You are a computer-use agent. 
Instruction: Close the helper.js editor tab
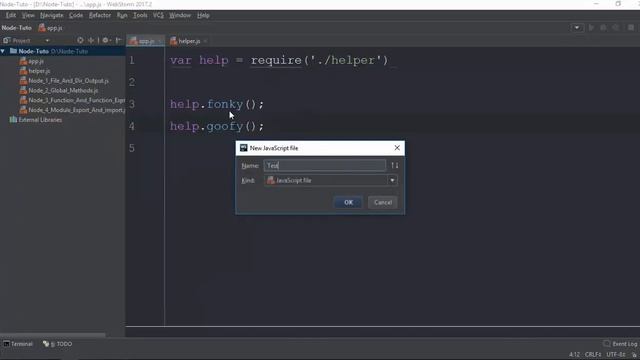[205, 41]
